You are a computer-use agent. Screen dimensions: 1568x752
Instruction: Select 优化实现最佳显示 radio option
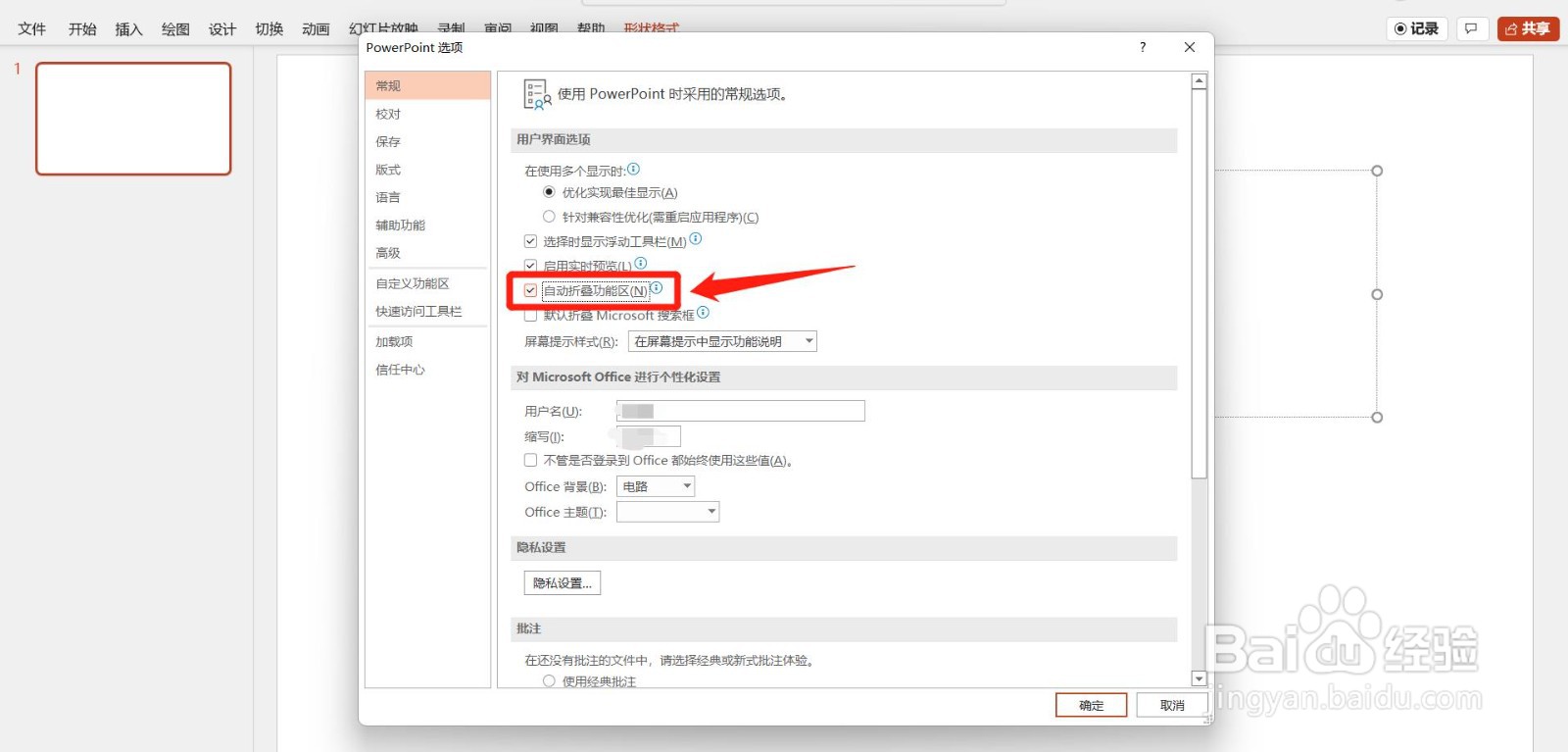(x=549, y=192)
